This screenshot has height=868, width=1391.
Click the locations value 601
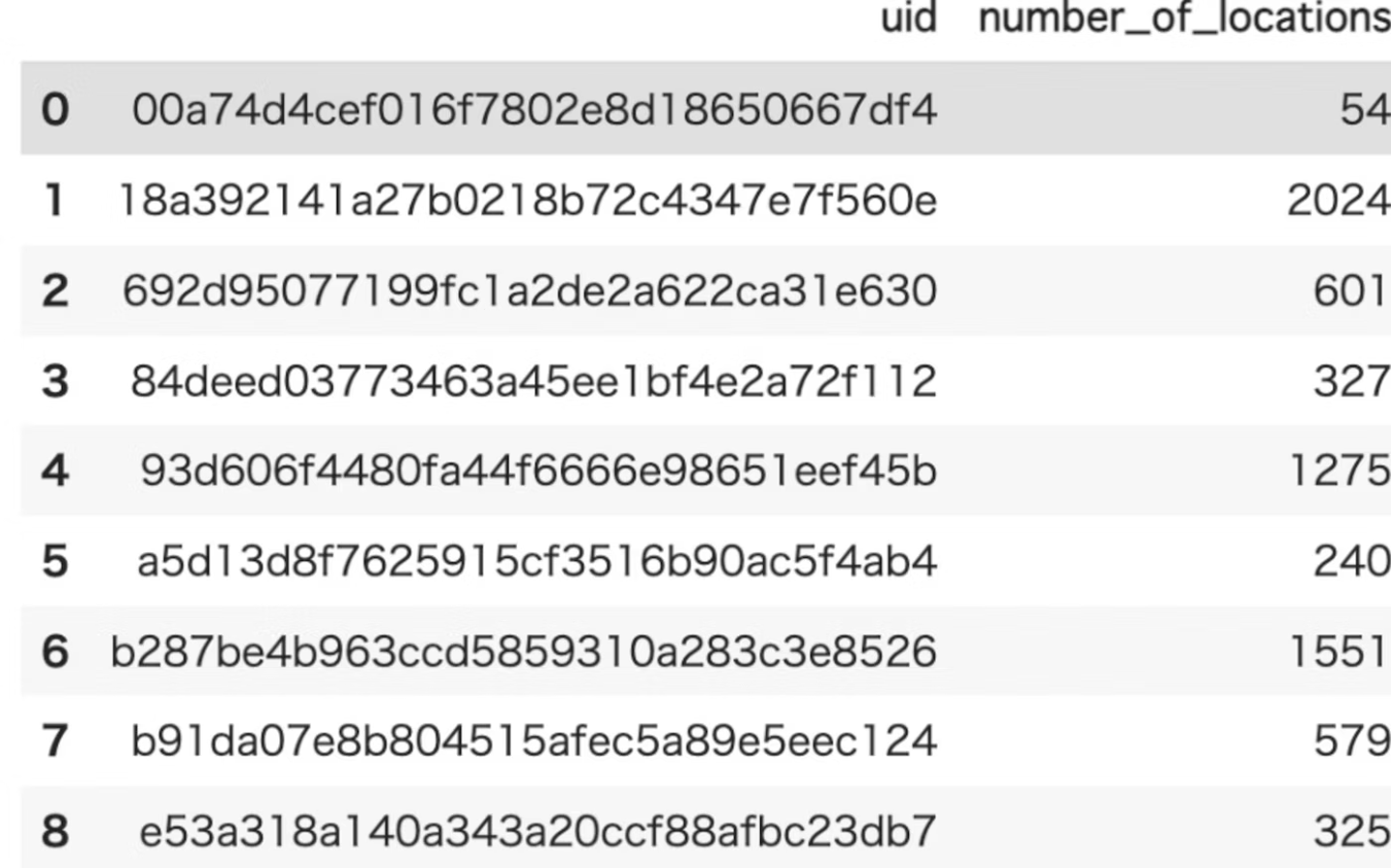(x=1350, y=291)
